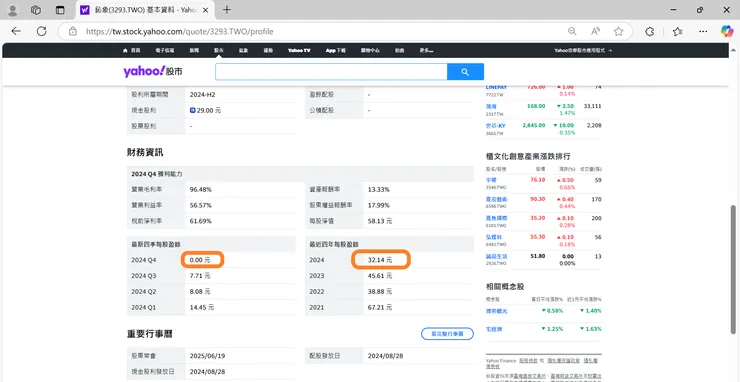740x382 pixels.
Task: Open the 霹靂 stock priced 90.30
Action: pos(495,199)
